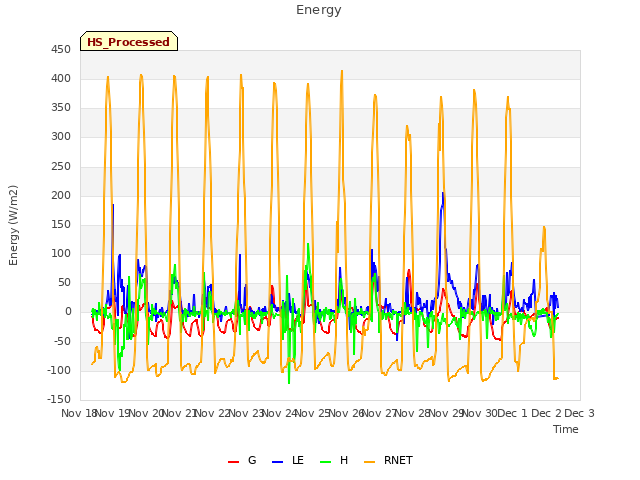Click the Nov 28 x-axis label
The image size is (640, 480).
pyautogui.click(x=413, y=413)
